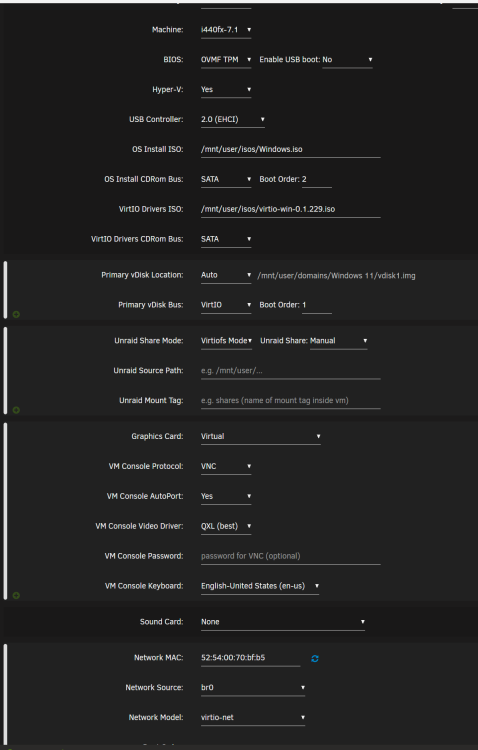
Task: Change VM Console Protocol from VNC
Action: coord(226,466)
